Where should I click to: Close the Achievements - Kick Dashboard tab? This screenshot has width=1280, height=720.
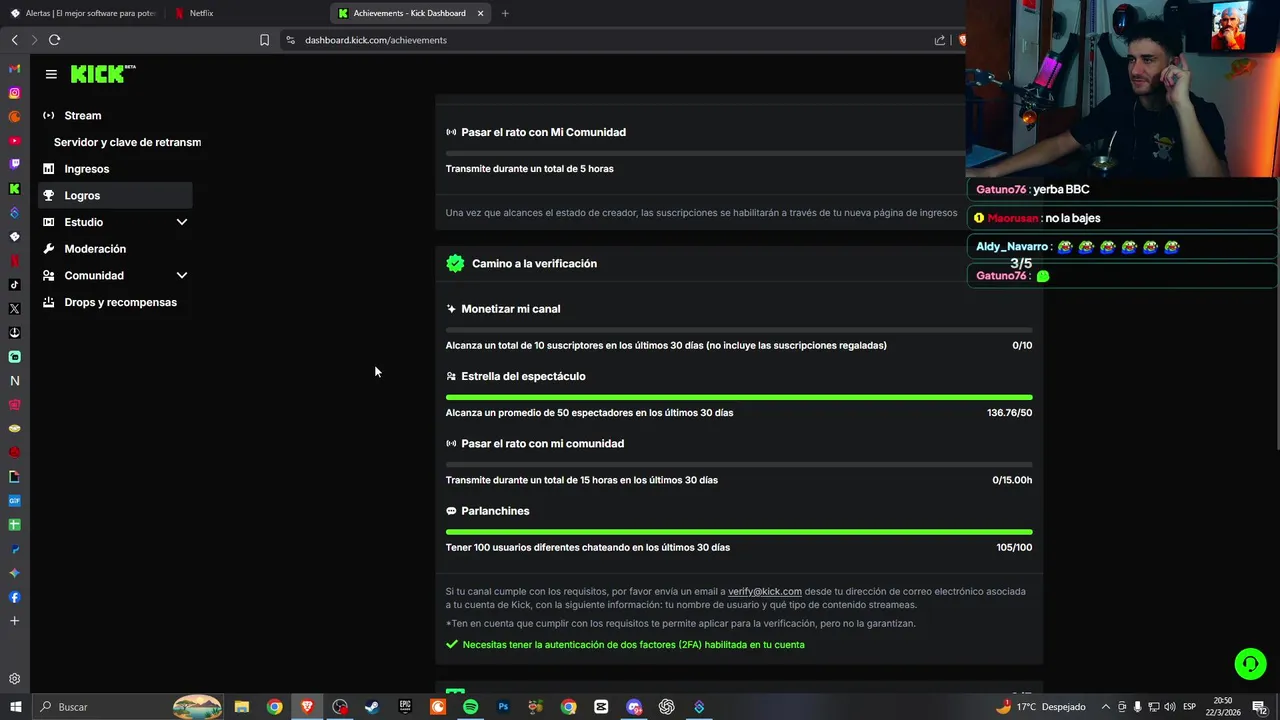[x=480, y=13]
